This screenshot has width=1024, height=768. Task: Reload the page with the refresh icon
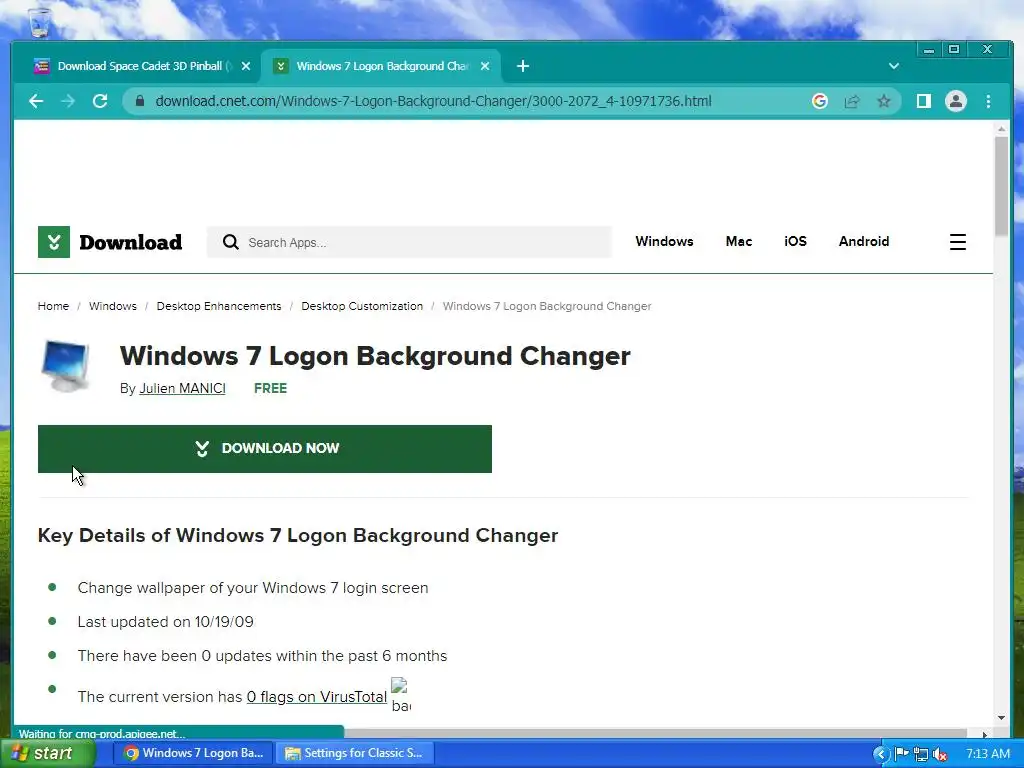coord(100,101)
